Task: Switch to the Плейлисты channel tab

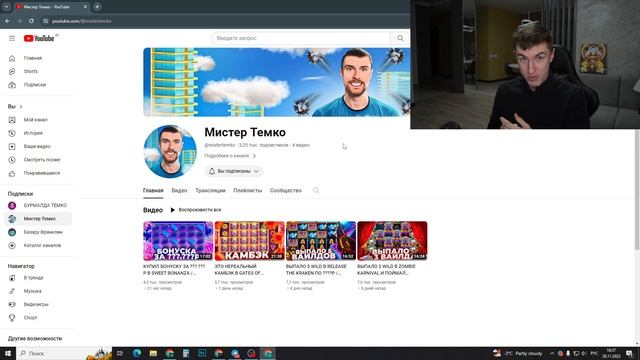Action: click(x=247, y=191)
